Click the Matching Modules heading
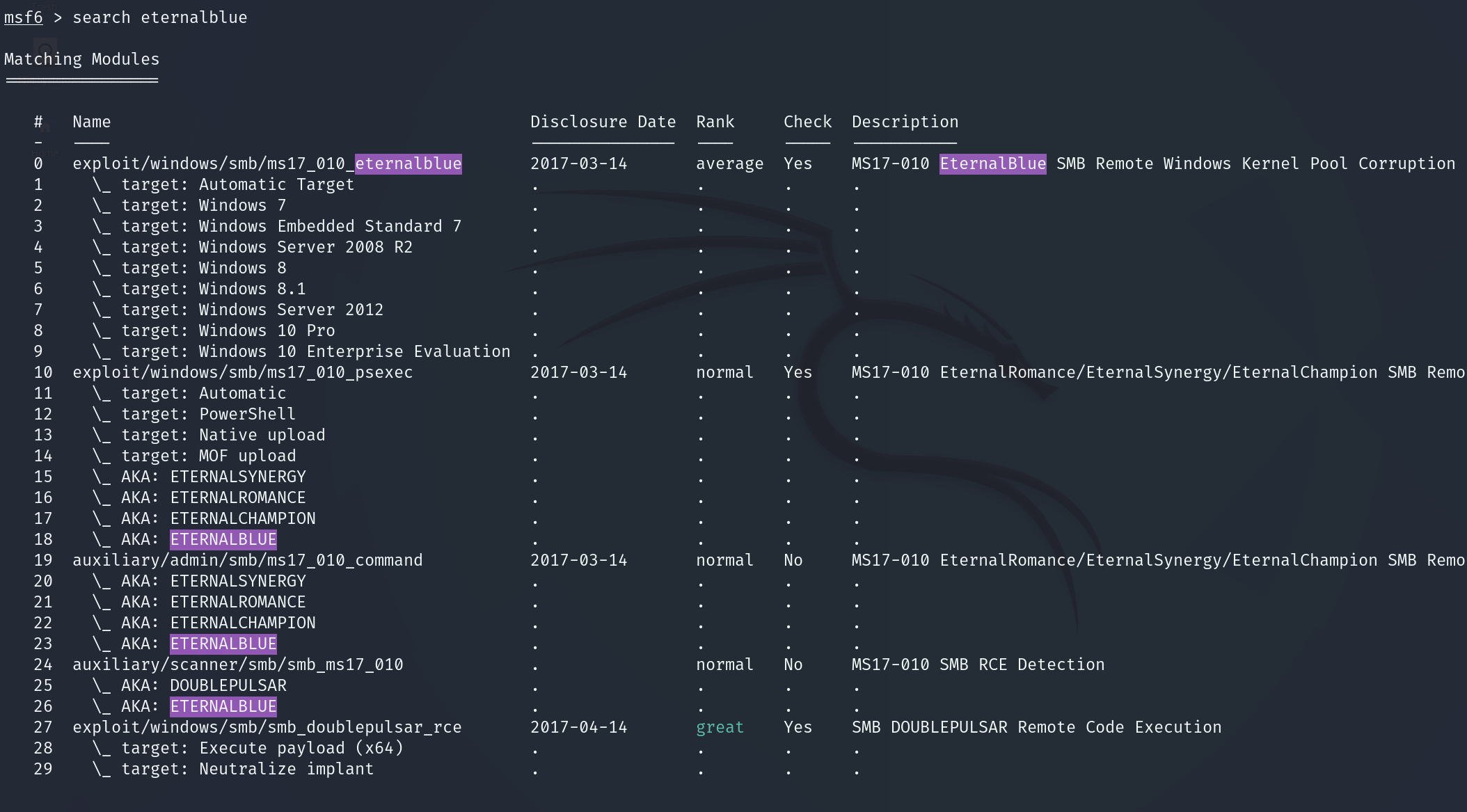 click(81, 59)
